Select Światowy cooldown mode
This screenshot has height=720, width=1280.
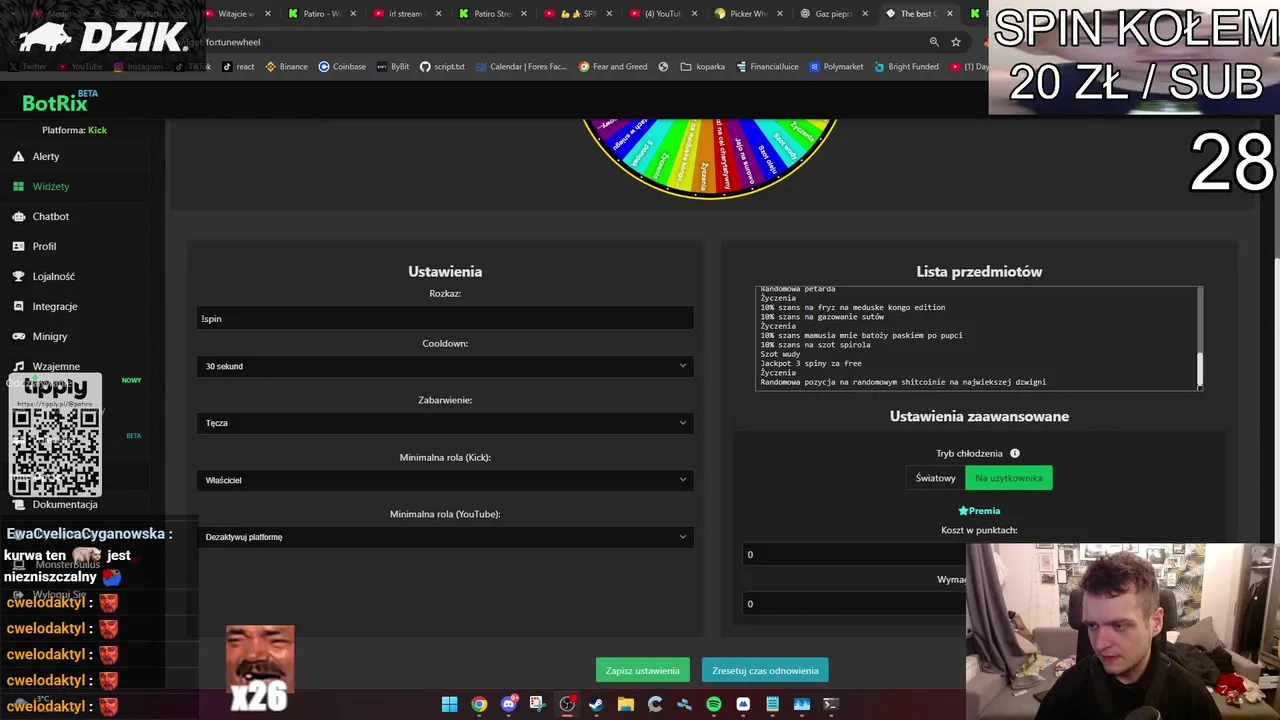[936, 478]
